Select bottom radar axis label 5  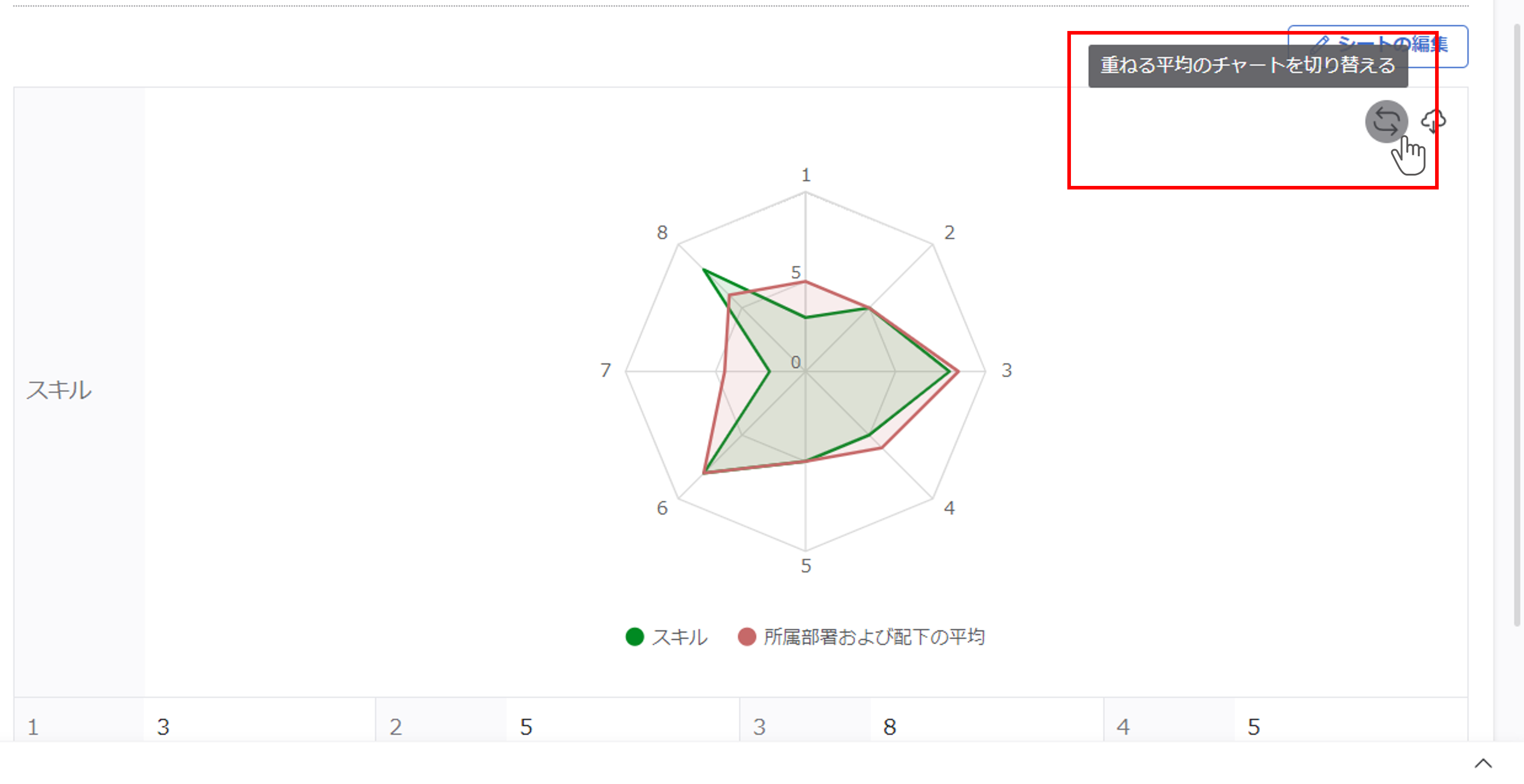pos(805,566)
